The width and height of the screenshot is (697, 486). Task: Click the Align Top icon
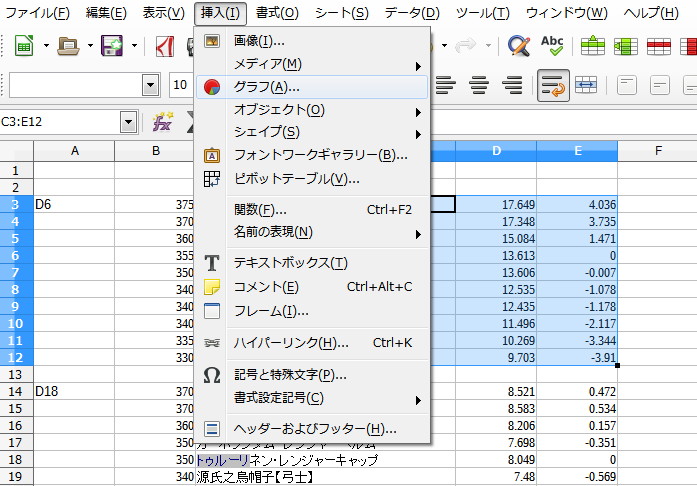(627, 85)
